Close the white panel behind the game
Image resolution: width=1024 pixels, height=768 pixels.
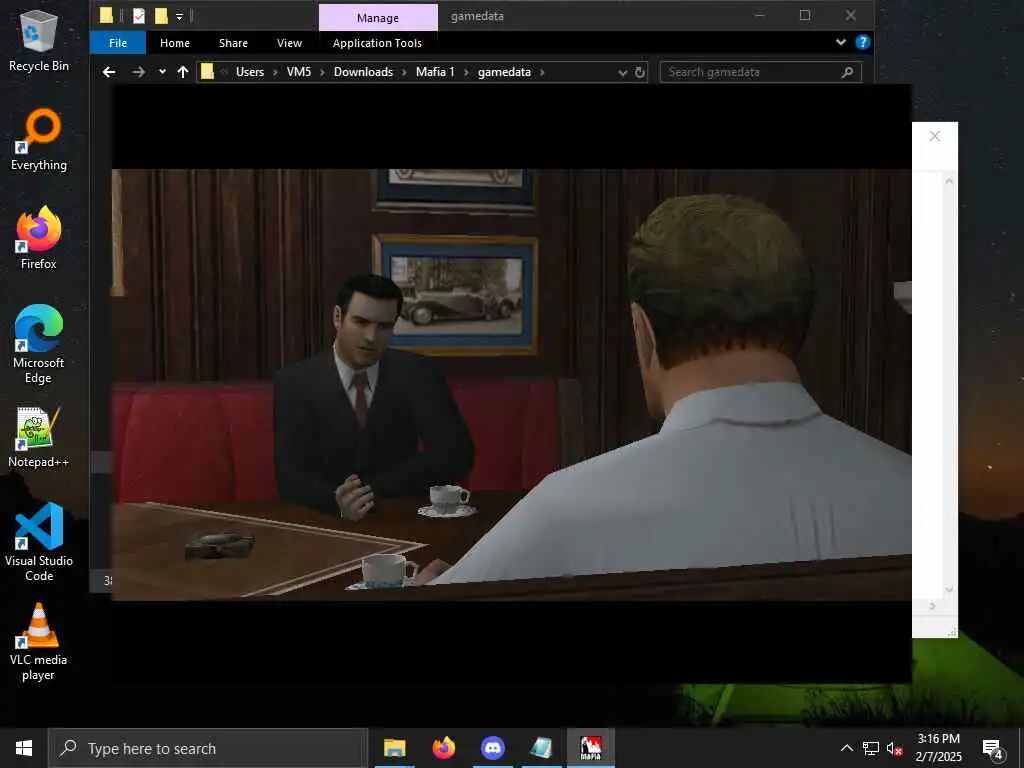pyautogui.click(x=935, y=136)
